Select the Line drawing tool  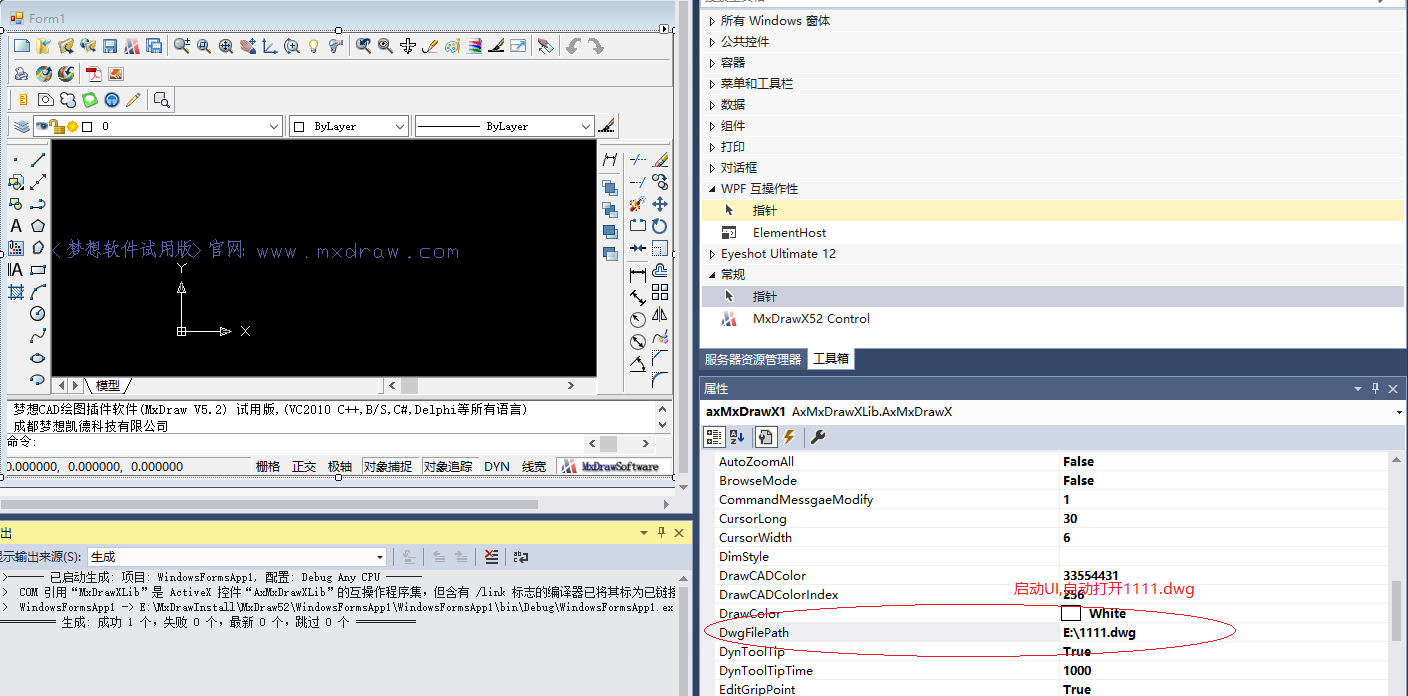click(38, 160)
